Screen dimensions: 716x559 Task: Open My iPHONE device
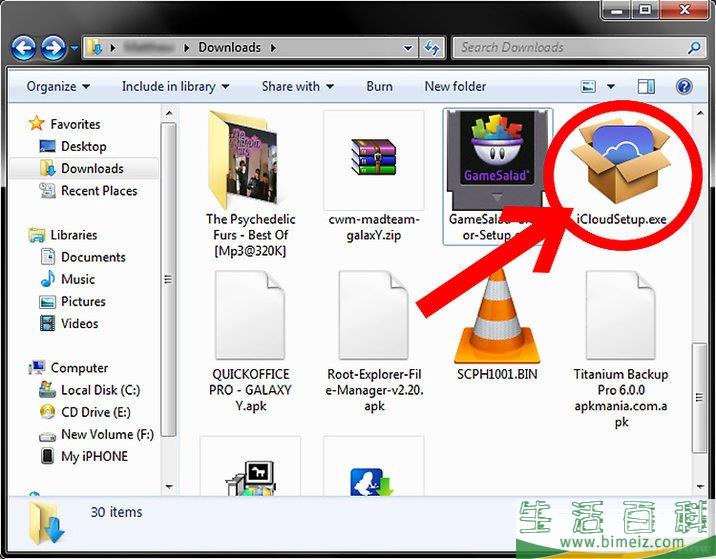[95, 456]
